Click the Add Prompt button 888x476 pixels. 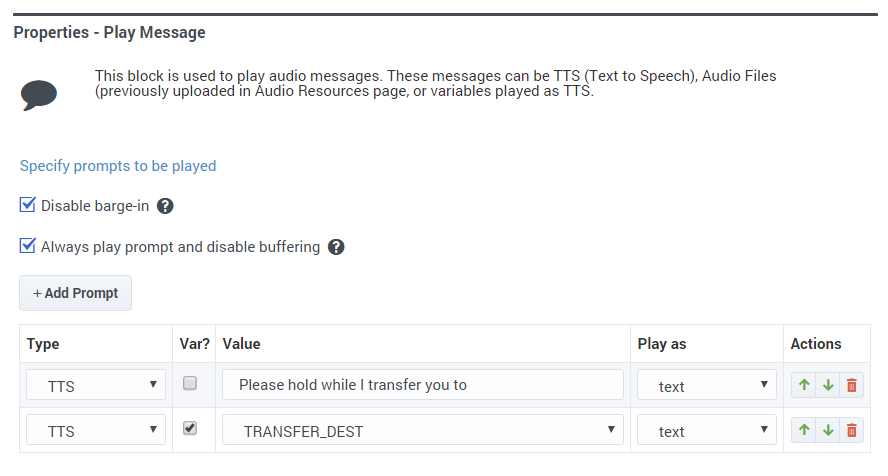click(75, 293)
